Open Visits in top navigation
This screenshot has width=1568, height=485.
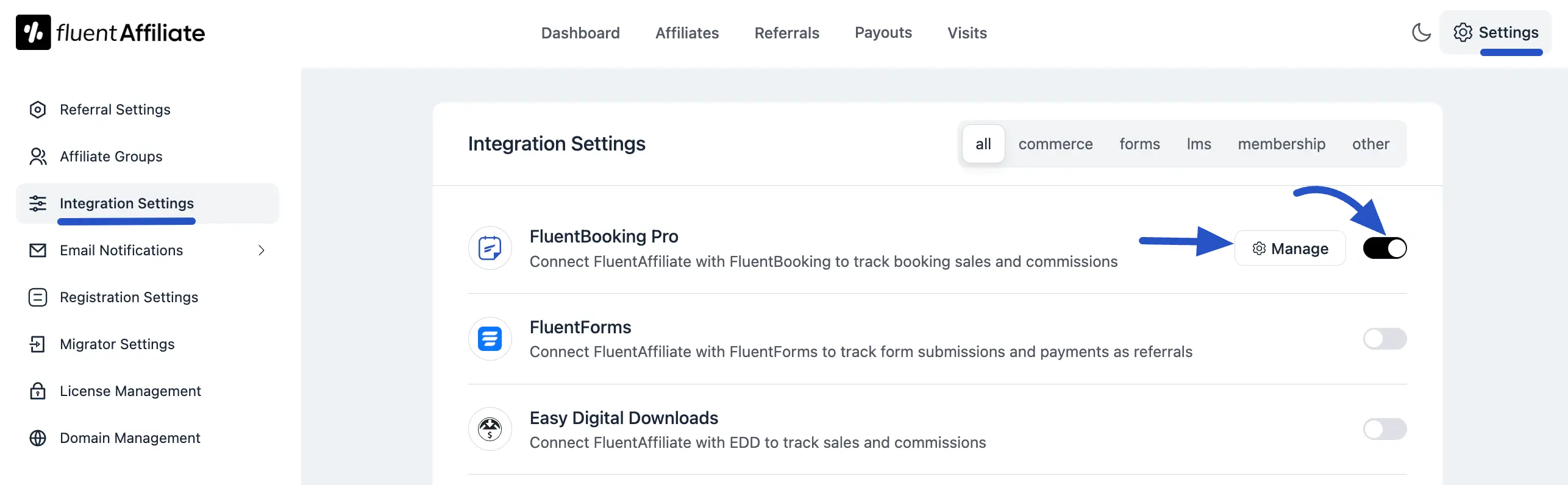[967, 33]
